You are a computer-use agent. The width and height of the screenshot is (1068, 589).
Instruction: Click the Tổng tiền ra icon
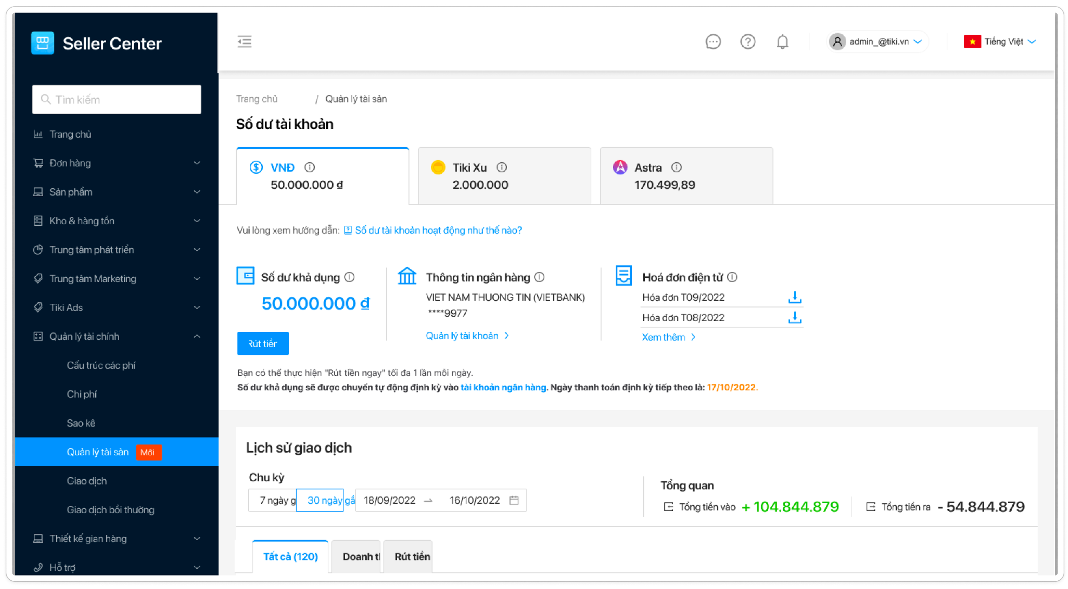pyautogui.click(x=870, y=507)
